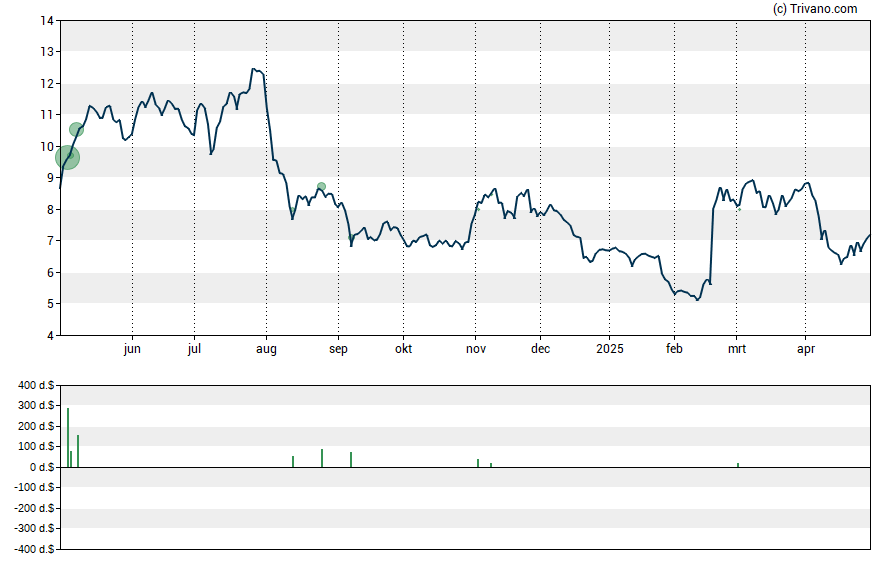Click the price line low near 5 in February
888x565 pixels.
point(697,299)
